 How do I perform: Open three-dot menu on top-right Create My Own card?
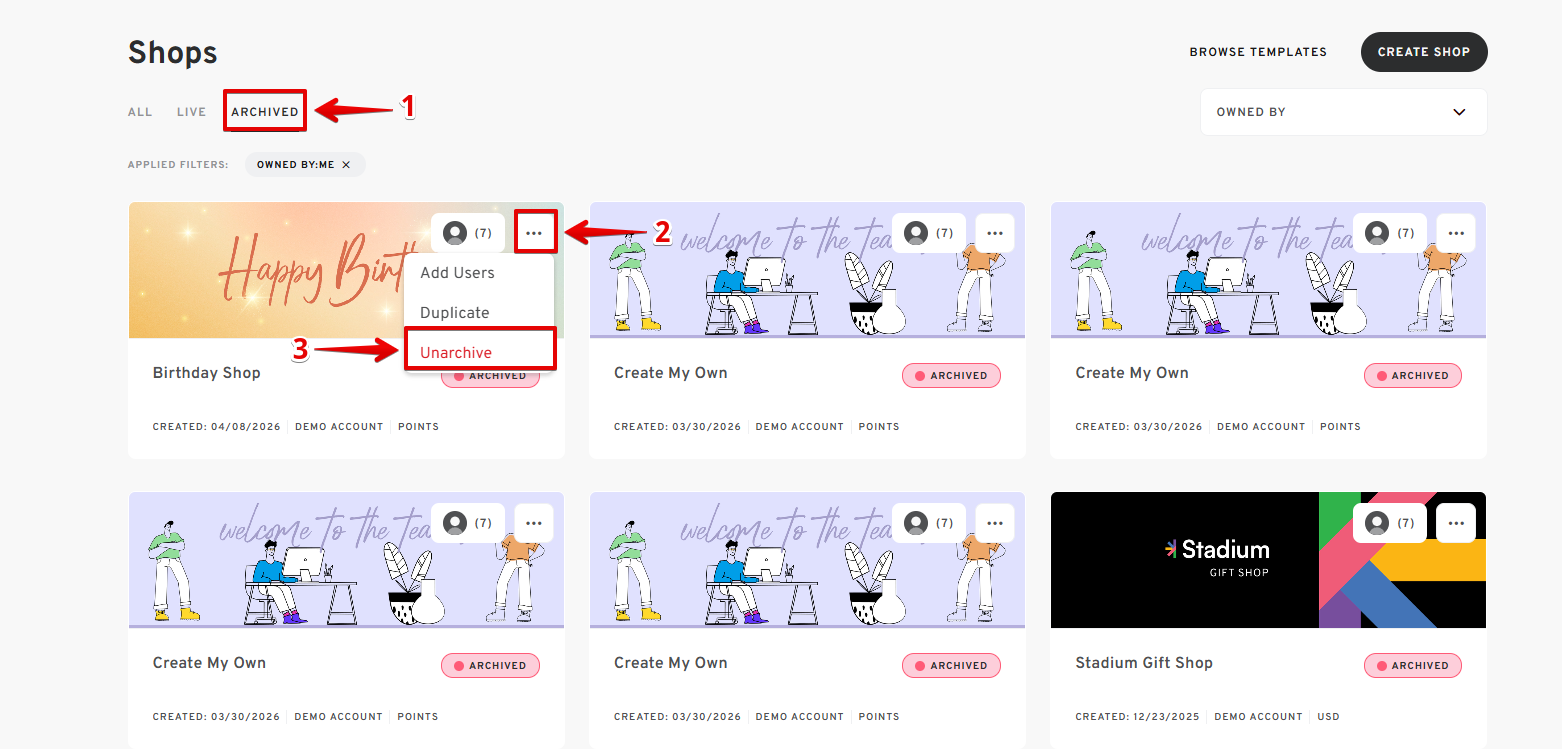(x=1455, y=233)
